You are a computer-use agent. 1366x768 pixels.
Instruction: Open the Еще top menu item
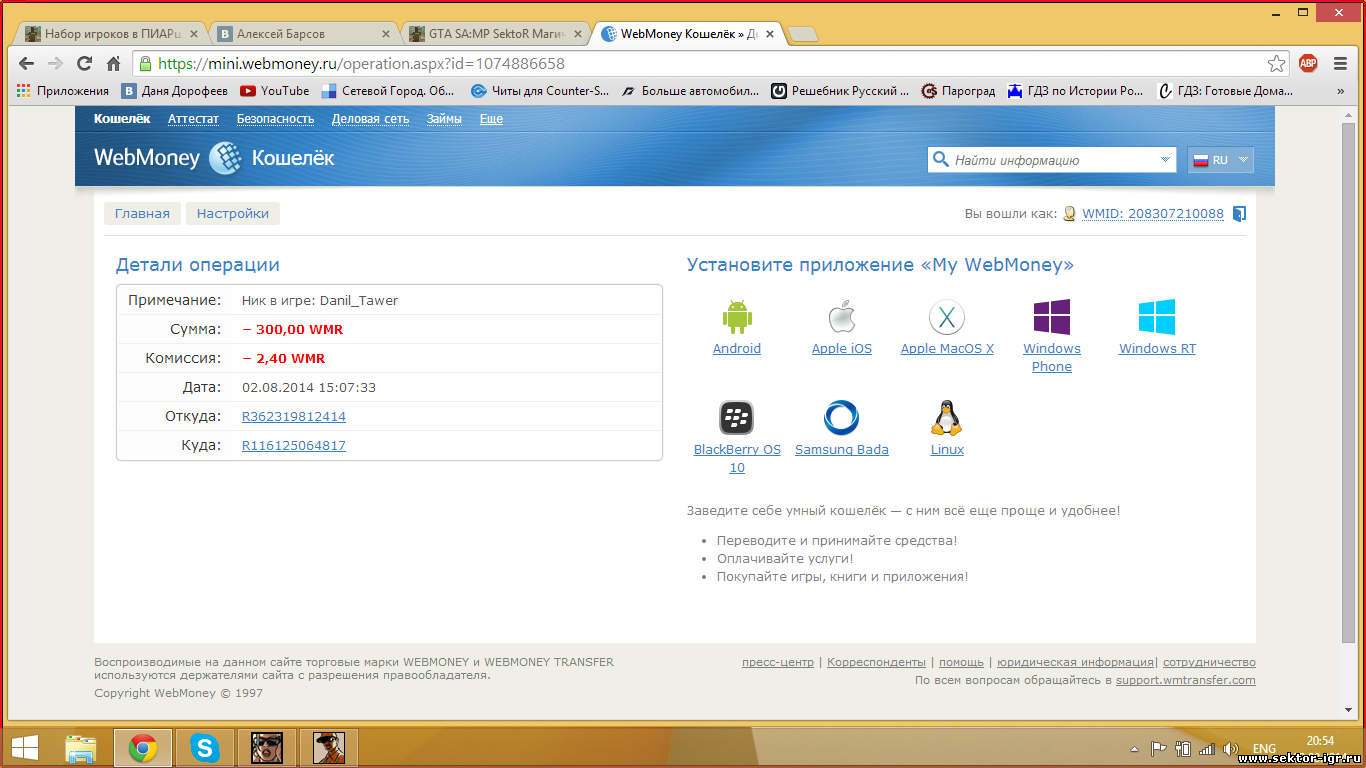click(x=491, y=119)
